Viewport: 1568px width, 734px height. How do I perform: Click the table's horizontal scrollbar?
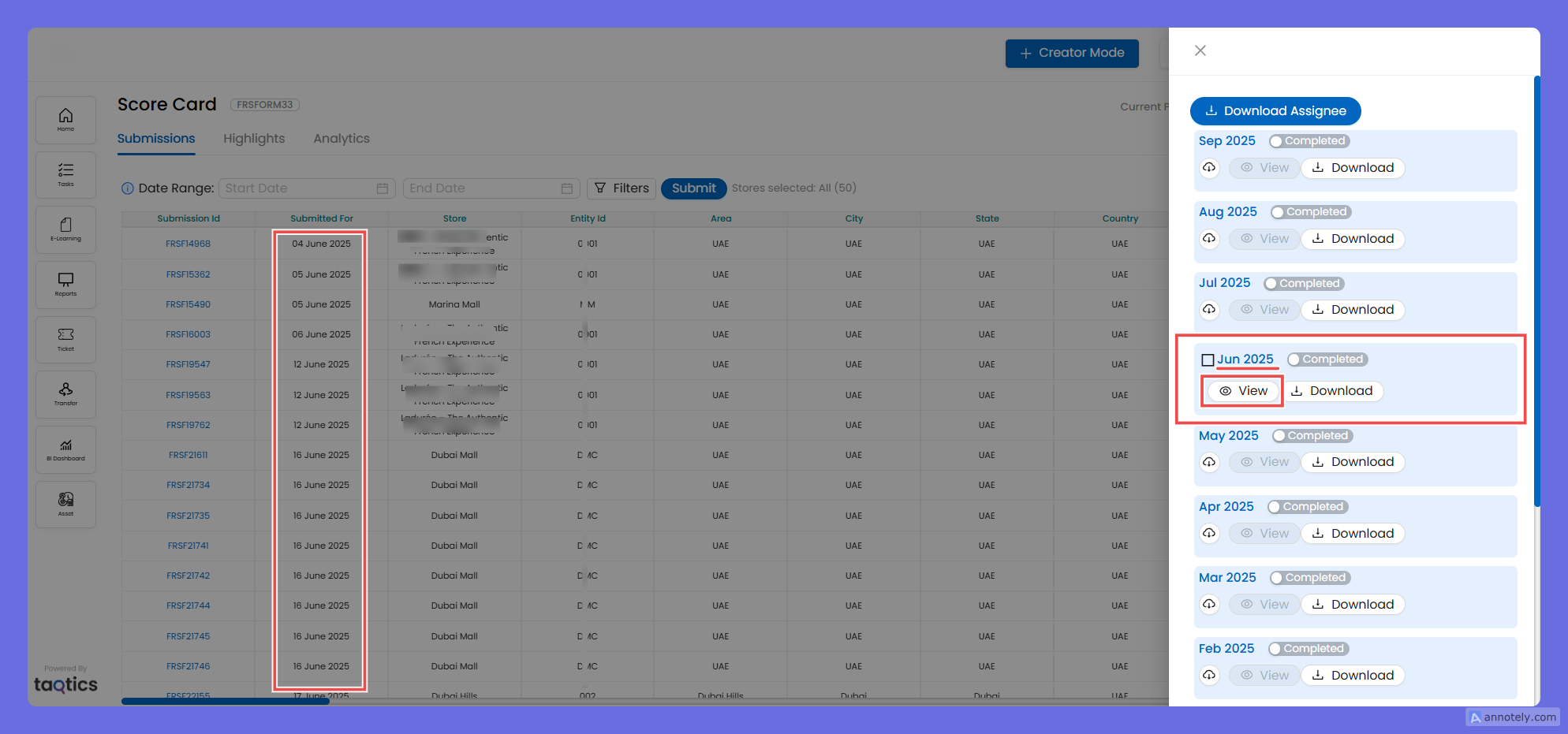[x=226, y=701]
